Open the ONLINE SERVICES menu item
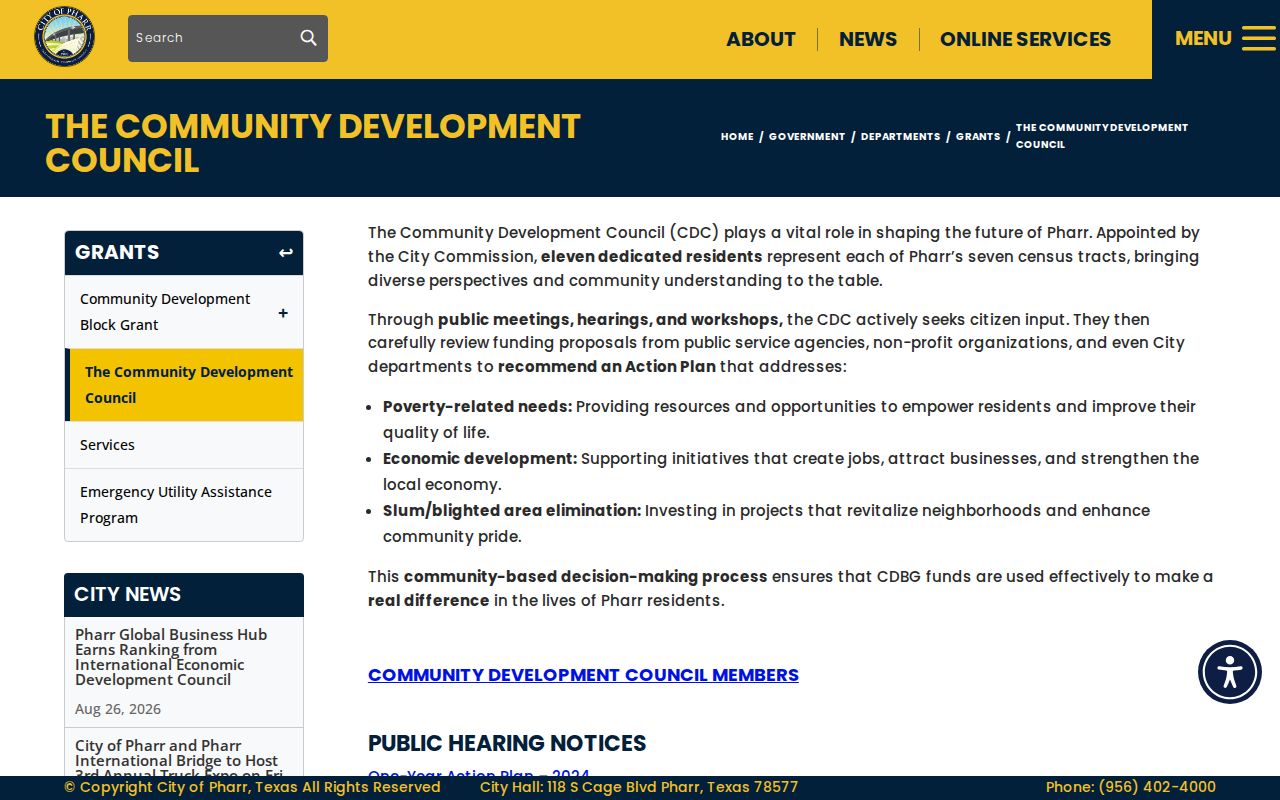 (x=1025, y=39)
